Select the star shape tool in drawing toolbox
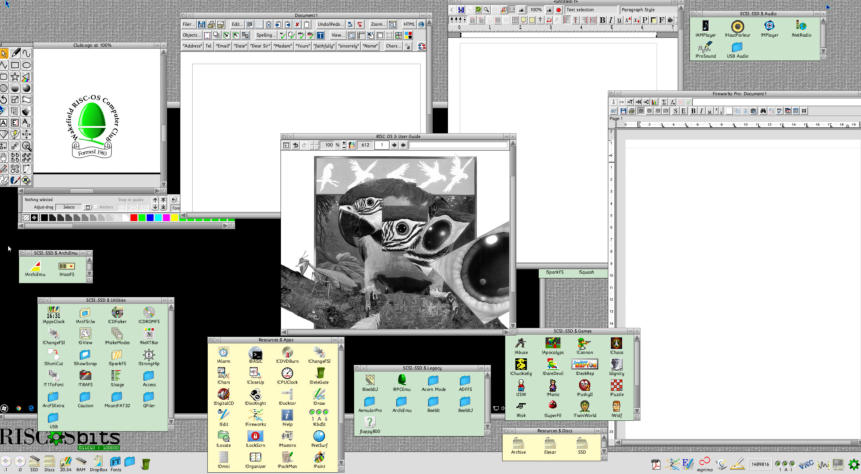The height and width of the screenshot is (474, 861). point(15,77)
